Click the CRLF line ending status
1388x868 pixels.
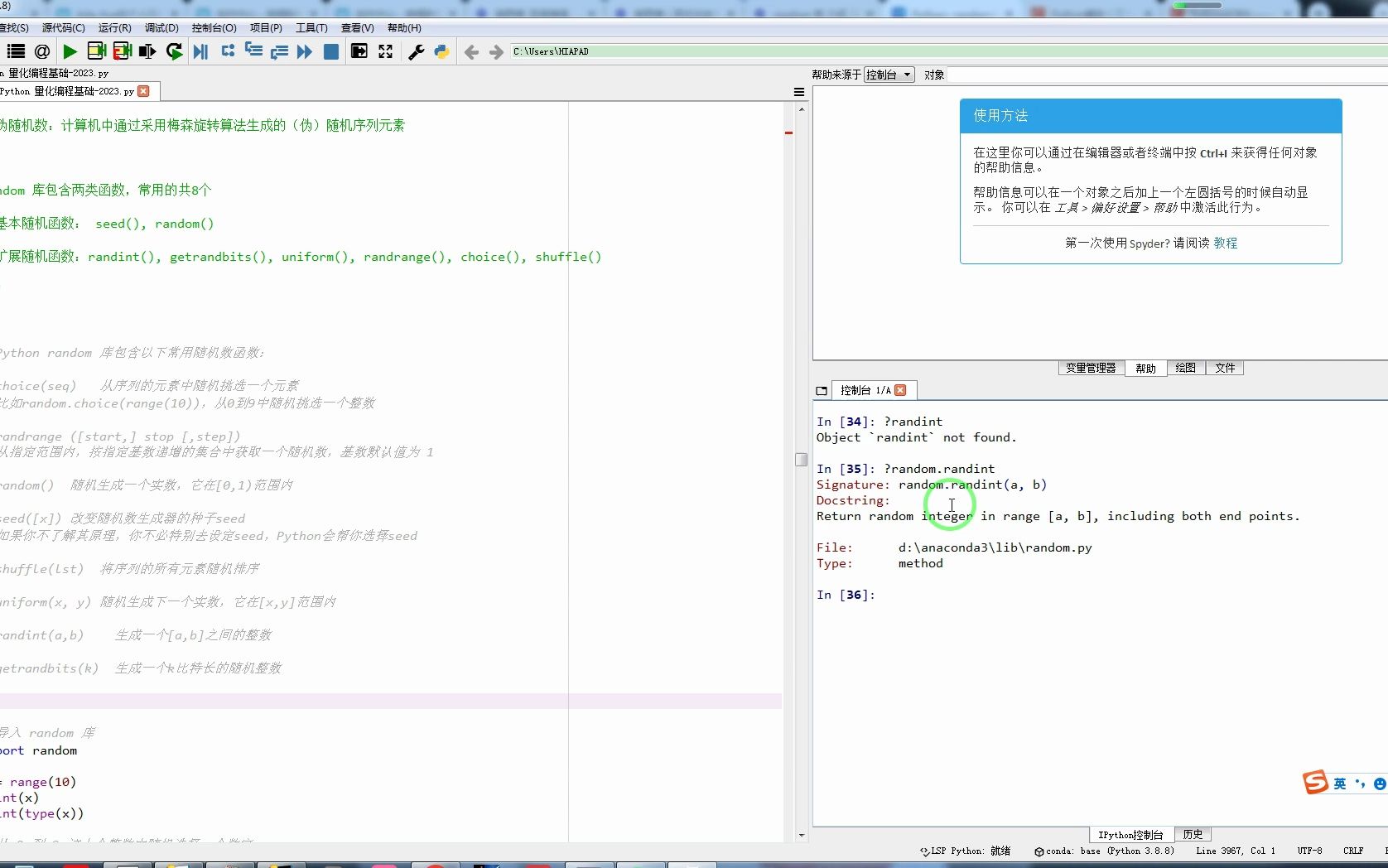pyautogui.click(x=1353, y=851)
